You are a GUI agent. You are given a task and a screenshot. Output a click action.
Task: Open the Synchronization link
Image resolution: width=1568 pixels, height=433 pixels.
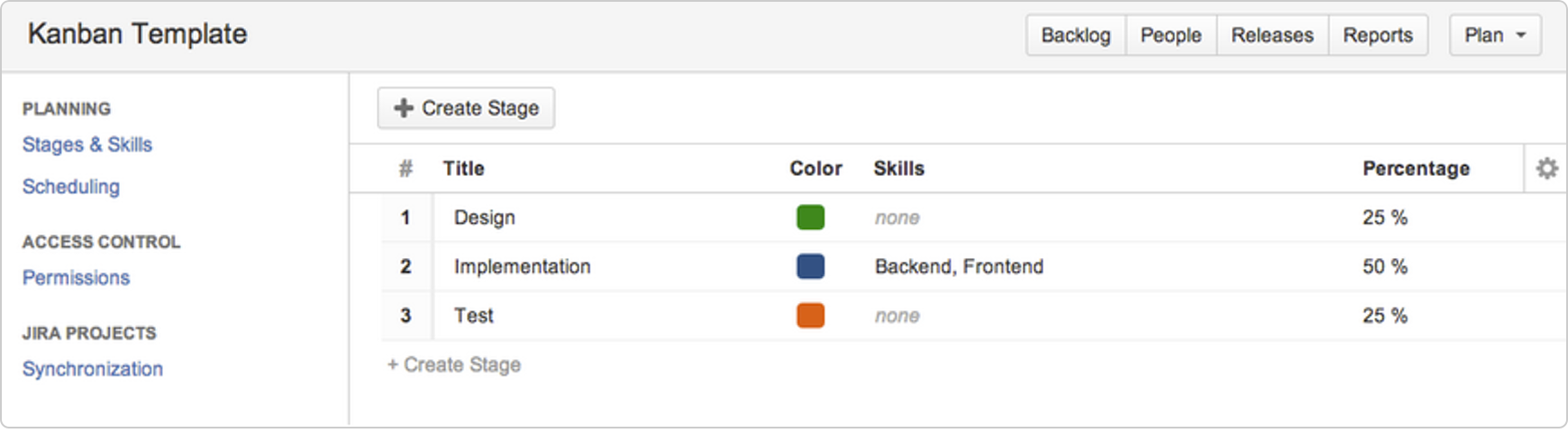point(93,369)
